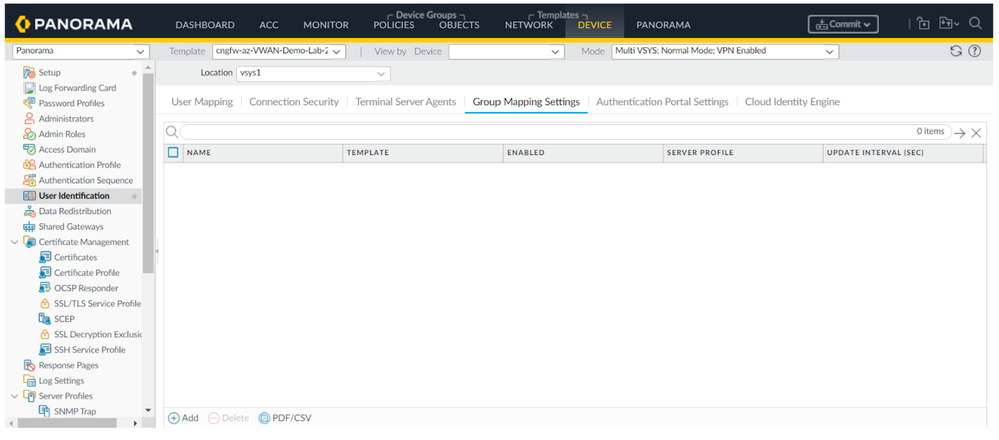The image size is (999, 440).
Task: Switch to the User Mapping tab
Action: 202,102
